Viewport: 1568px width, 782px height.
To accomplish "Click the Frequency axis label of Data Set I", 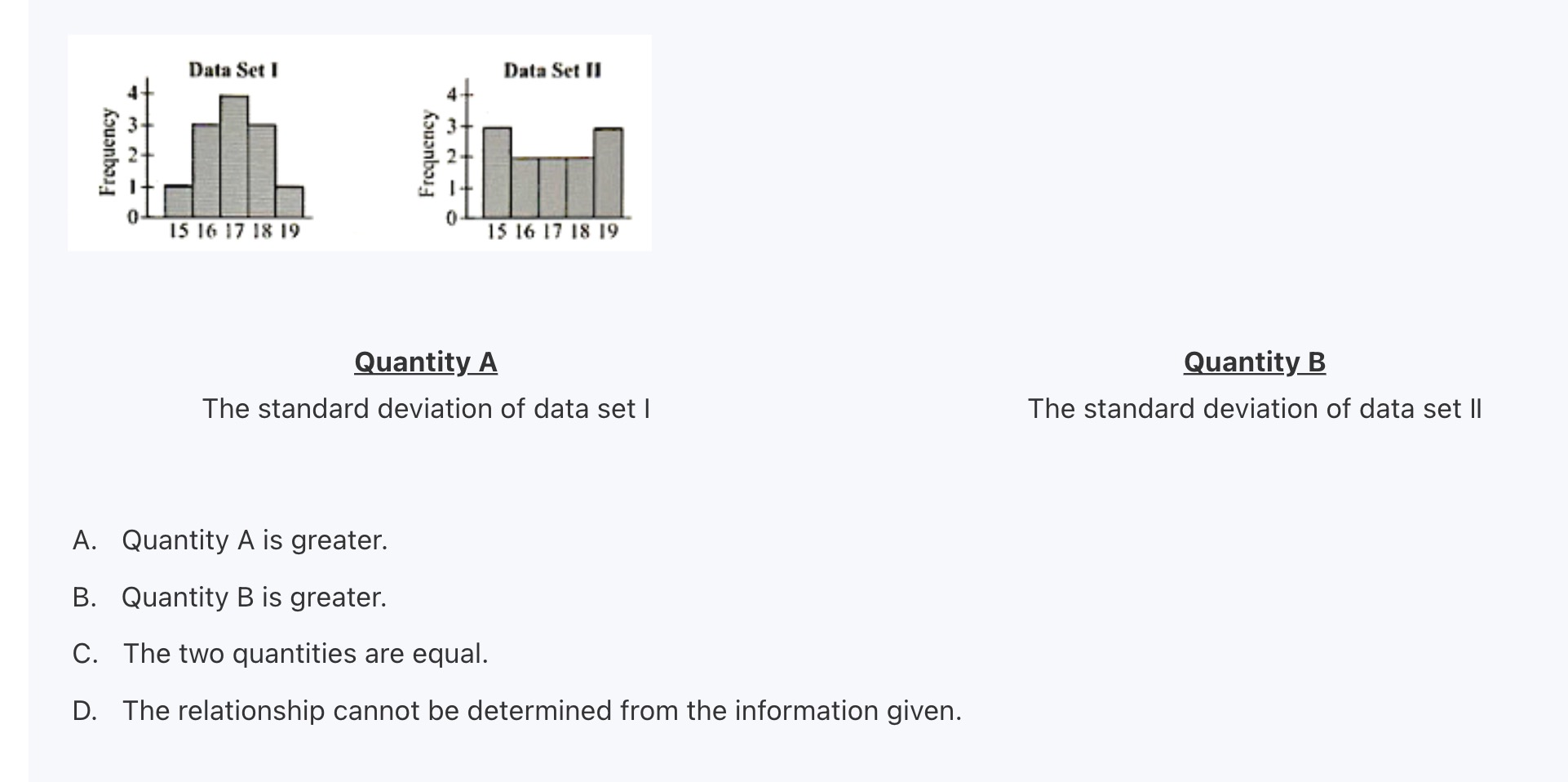I will tap(106, 151).
